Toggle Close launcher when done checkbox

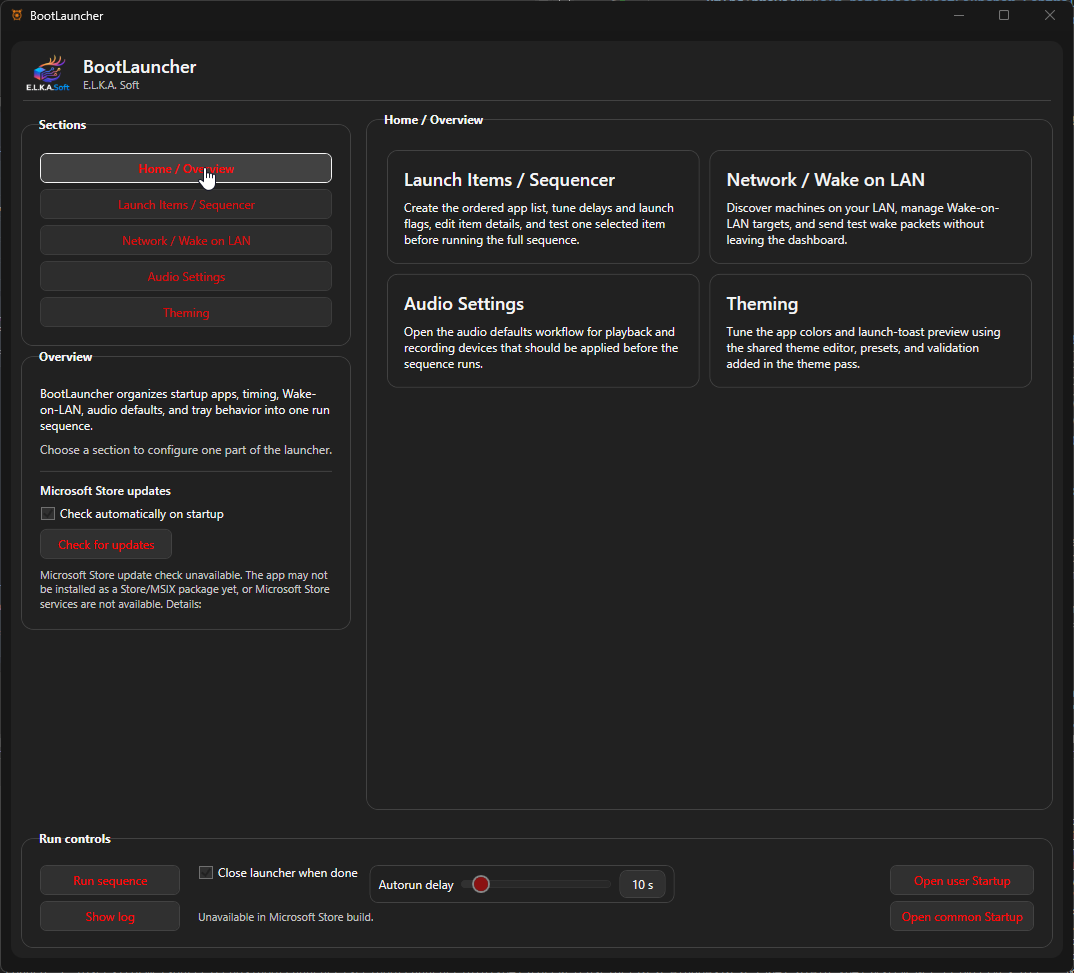point(205,872)
